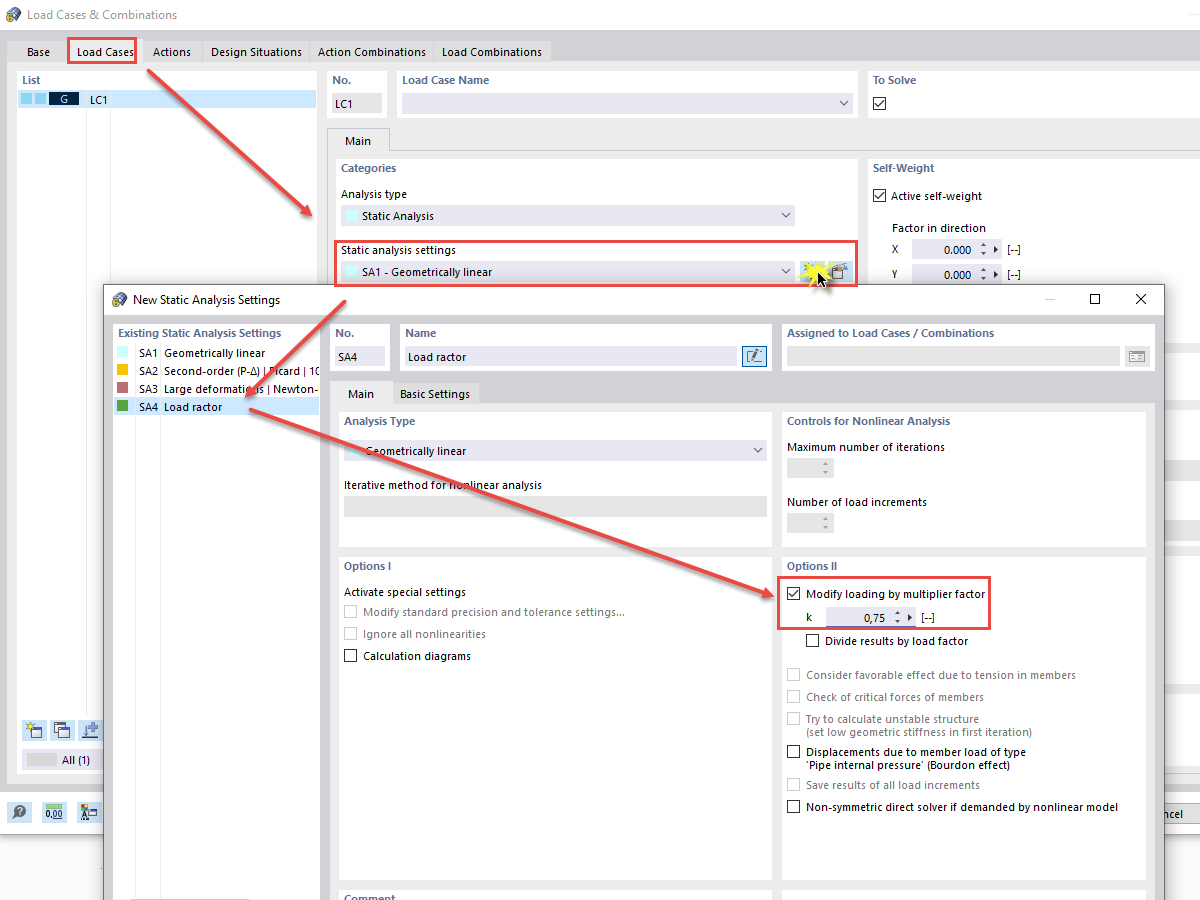Switch to the Action Combinations tab
Image resolution: width=1200 pixels, height=900 pixels.
372,52
